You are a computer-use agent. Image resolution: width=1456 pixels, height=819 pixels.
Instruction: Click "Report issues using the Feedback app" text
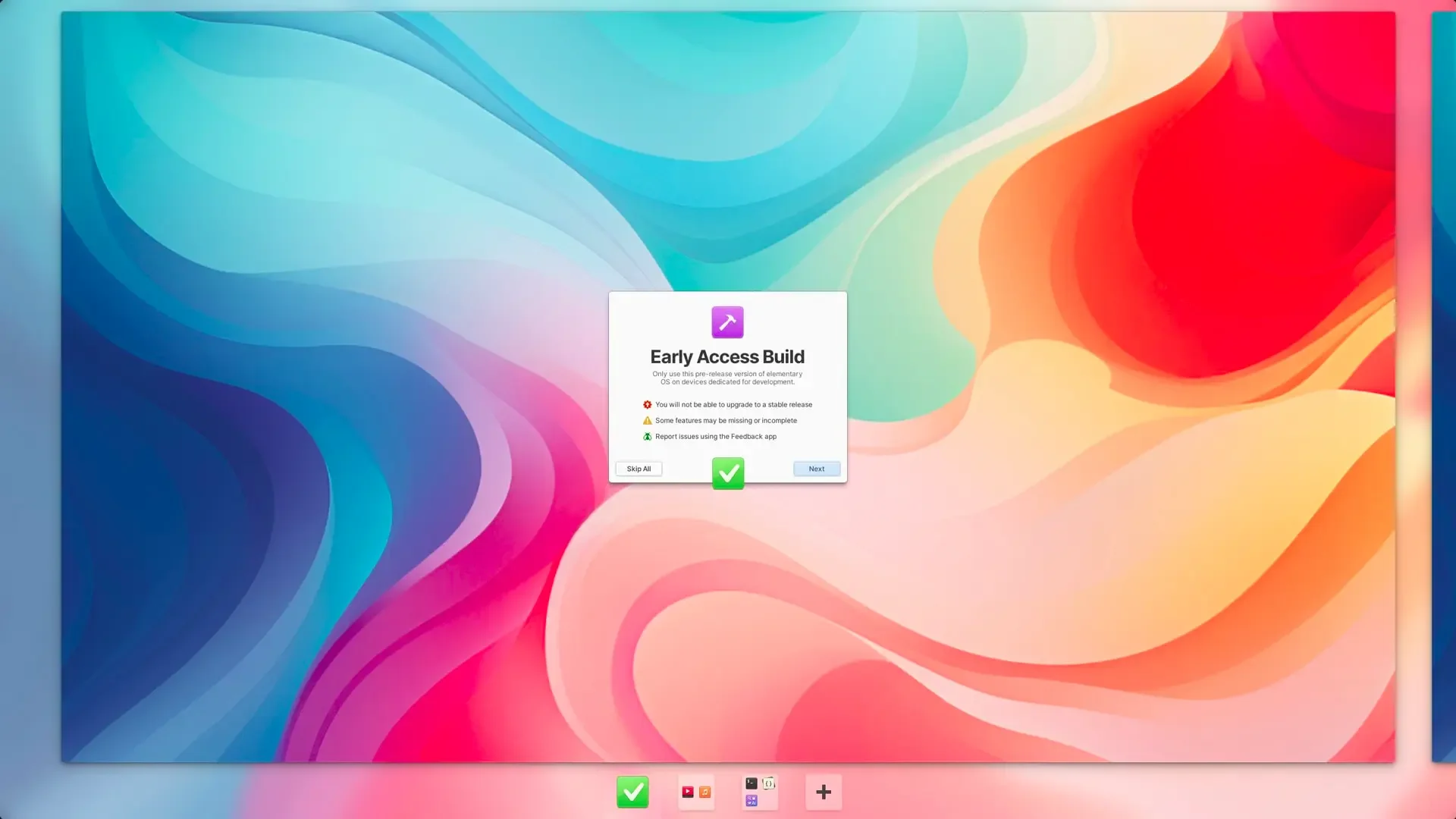click(x=716, y=436)
